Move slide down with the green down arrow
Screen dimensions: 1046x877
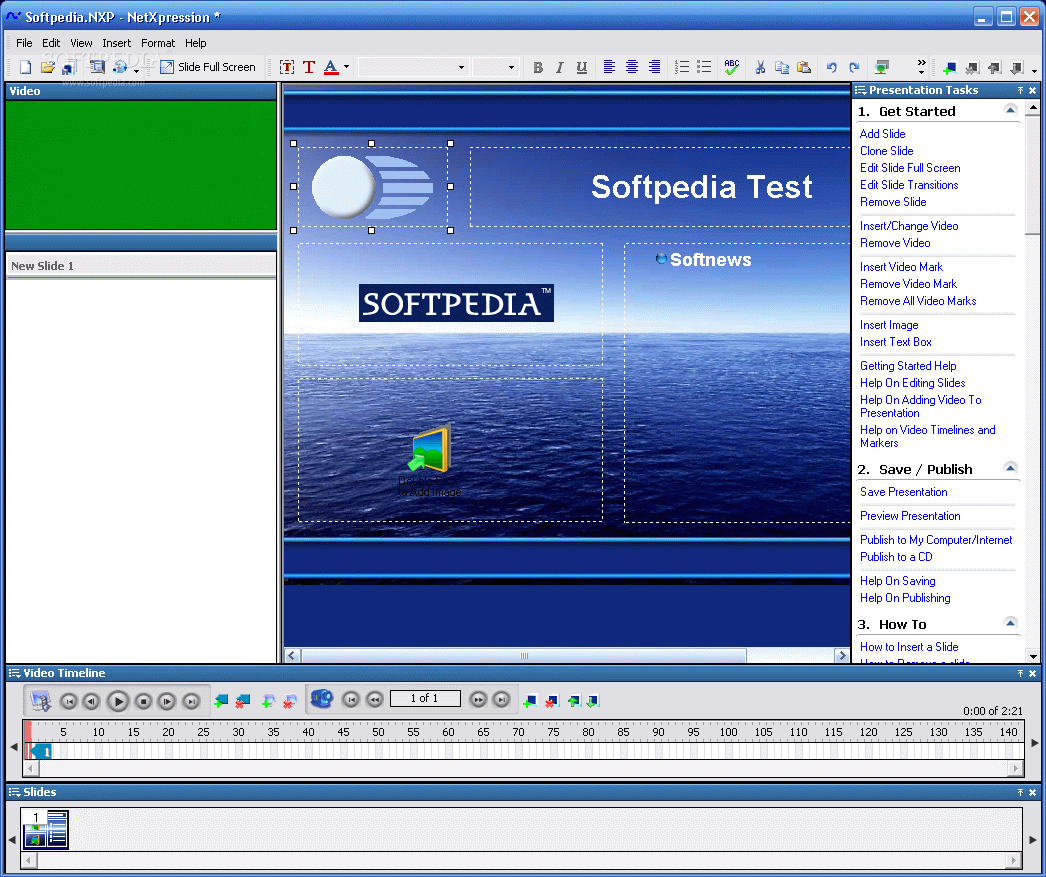[593, 700]
